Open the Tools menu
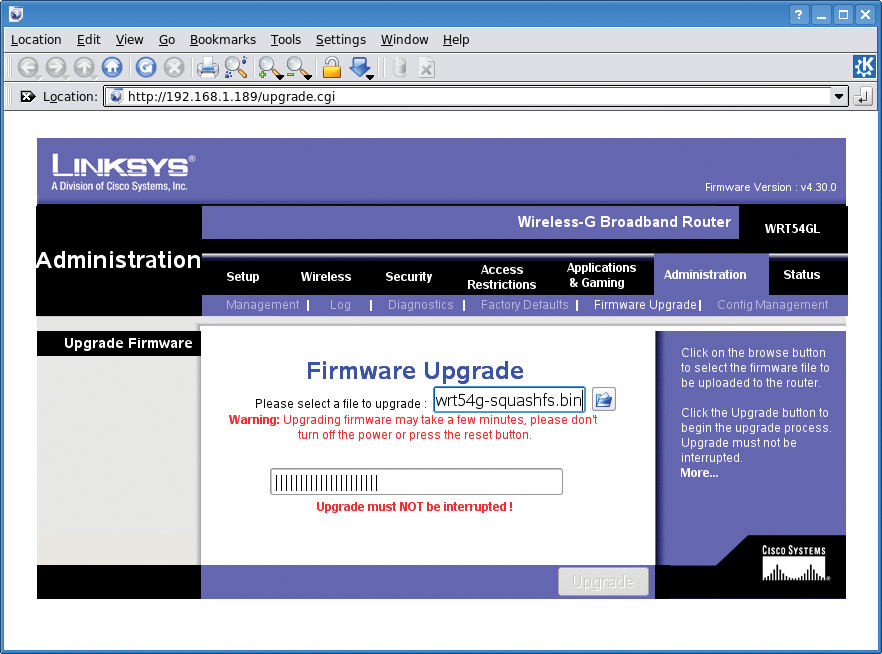 coord(286,40)
